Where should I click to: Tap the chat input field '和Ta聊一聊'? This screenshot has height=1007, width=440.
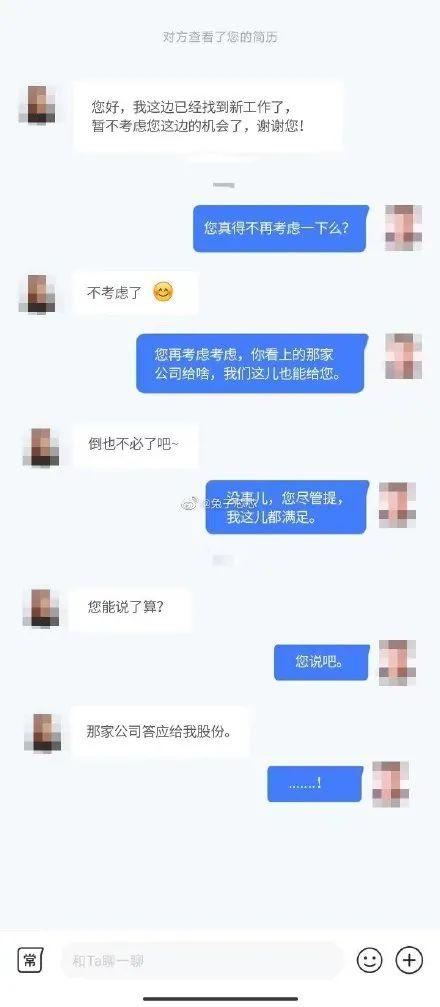(x=201, y=961)
